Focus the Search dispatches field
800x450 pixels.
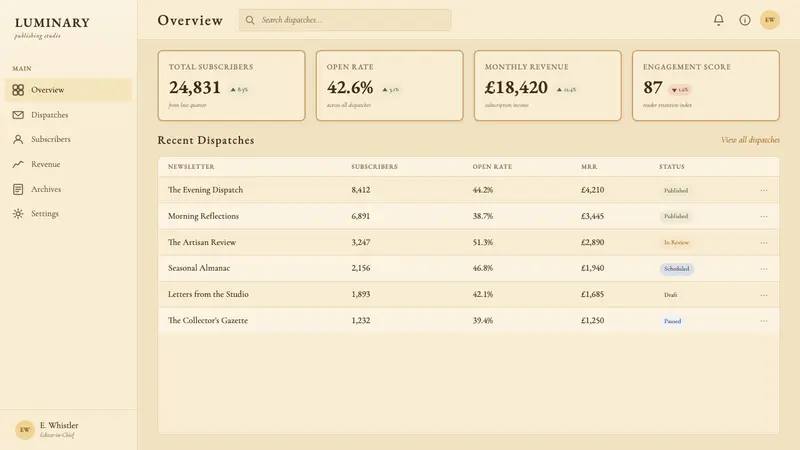tap(345, 20)
